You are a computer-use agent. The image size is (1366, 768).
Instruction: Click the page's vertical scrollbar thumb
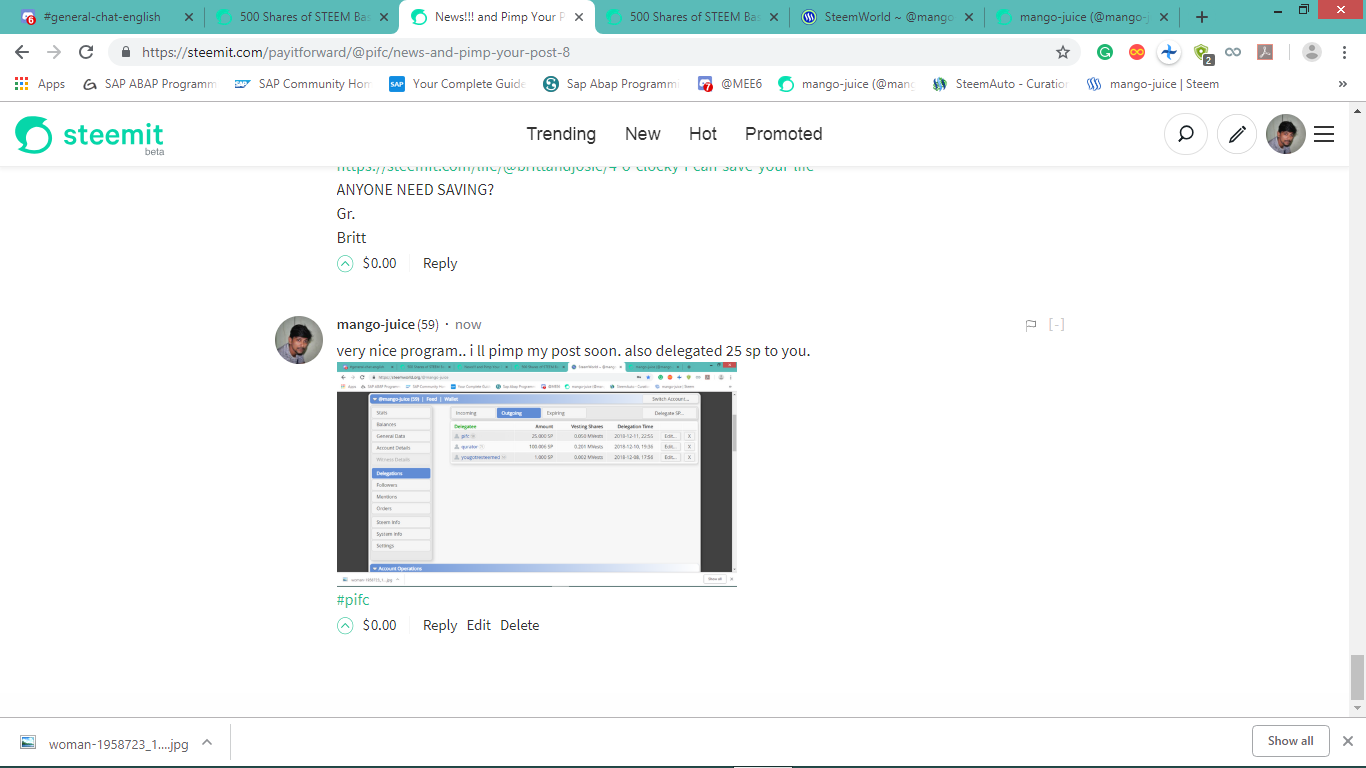(1357, 678)
